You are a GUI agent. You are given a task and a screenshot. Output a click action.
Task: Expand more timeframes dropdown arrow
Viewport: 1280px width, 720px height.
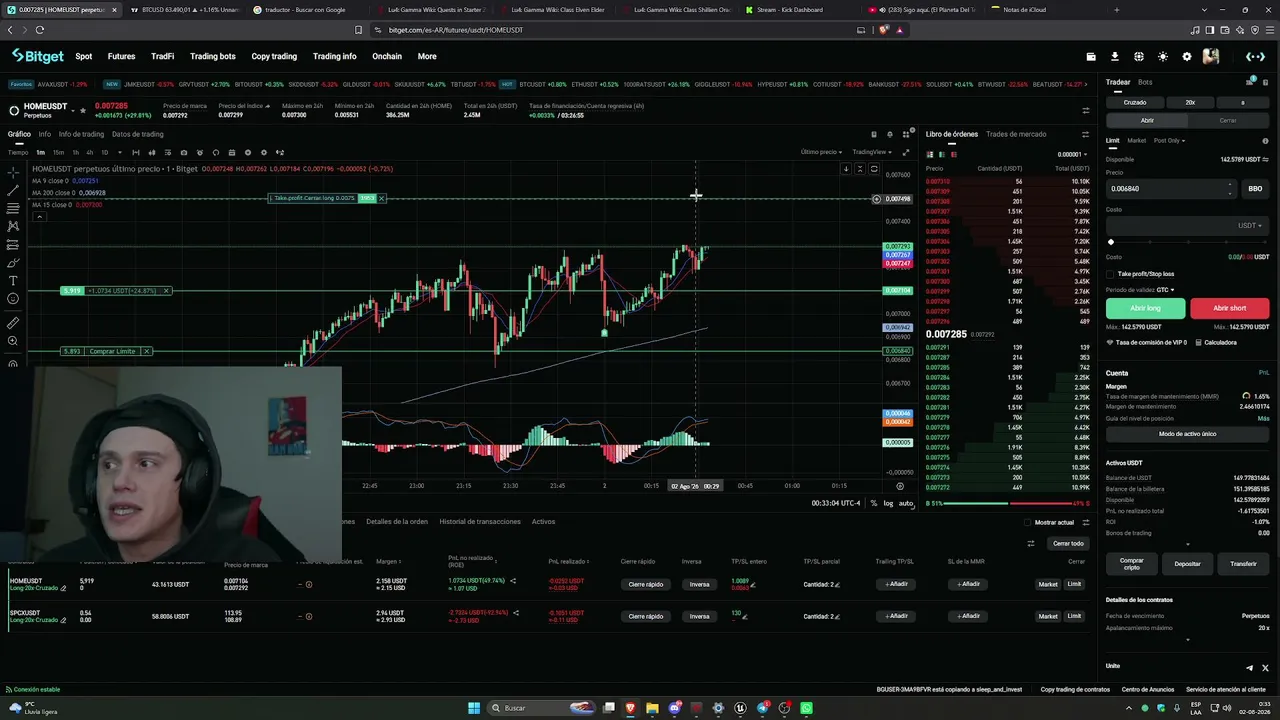[x=121, y=152]
